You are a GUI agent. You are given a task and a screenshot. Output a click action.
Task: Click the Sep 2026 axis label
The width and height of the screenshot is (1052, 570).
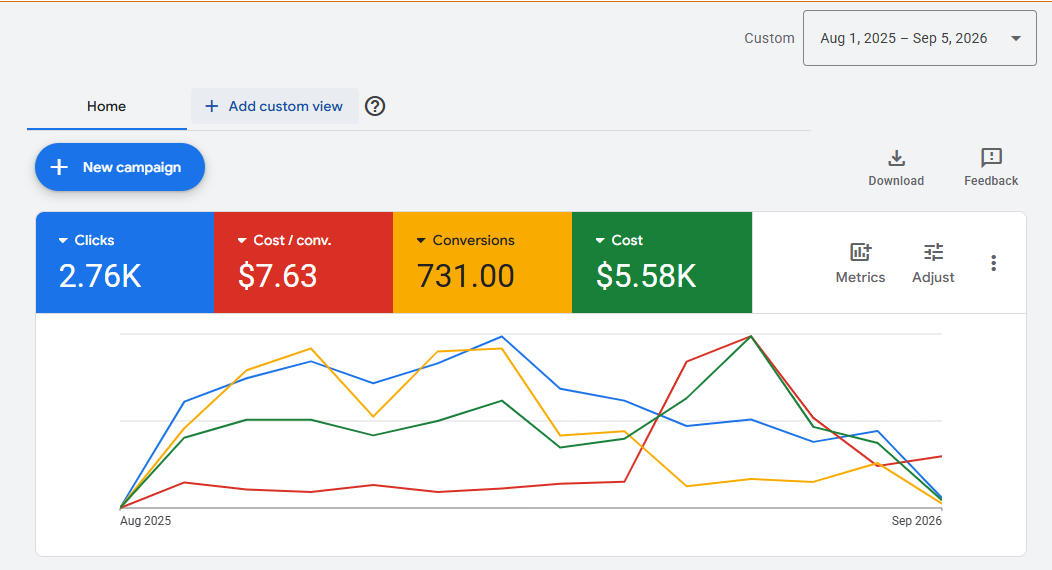[916, 520]
